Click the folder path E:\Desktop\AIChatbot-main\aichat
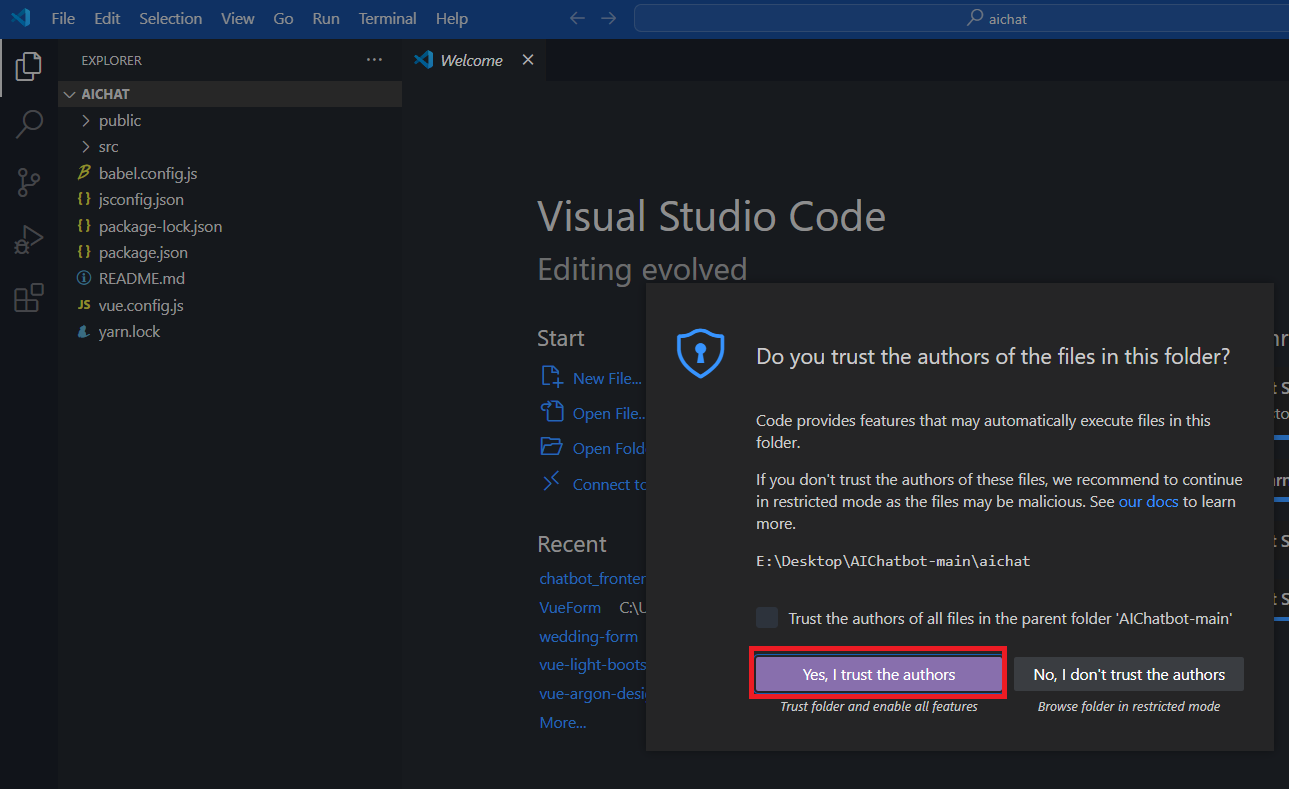The image size is (1289, 789). tap(893, 561)
